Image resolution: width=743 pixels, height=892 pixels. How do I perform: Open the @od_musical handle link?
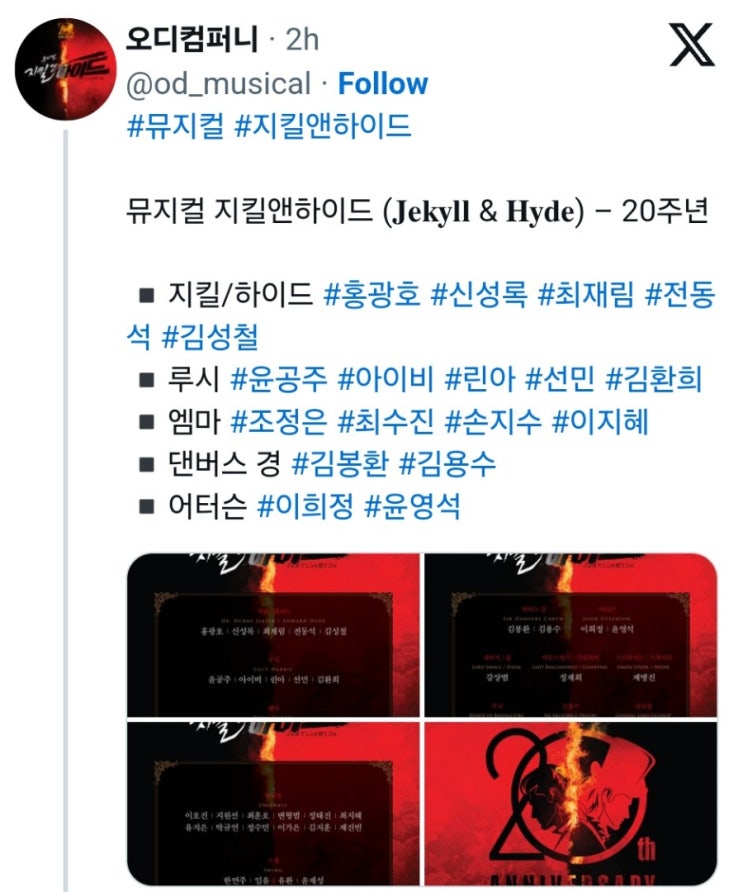[x=218, y=84]
